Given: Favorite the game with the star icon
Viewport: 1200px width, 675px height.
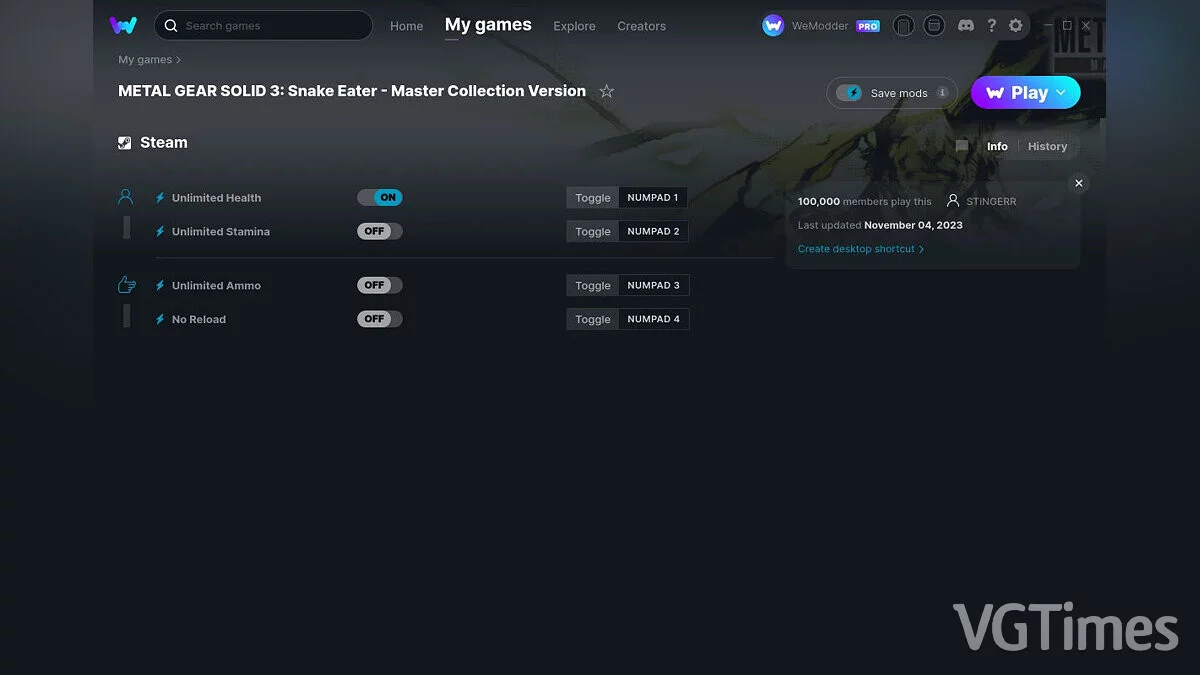Looking at the screenshot, I should [x=606, y=92].
